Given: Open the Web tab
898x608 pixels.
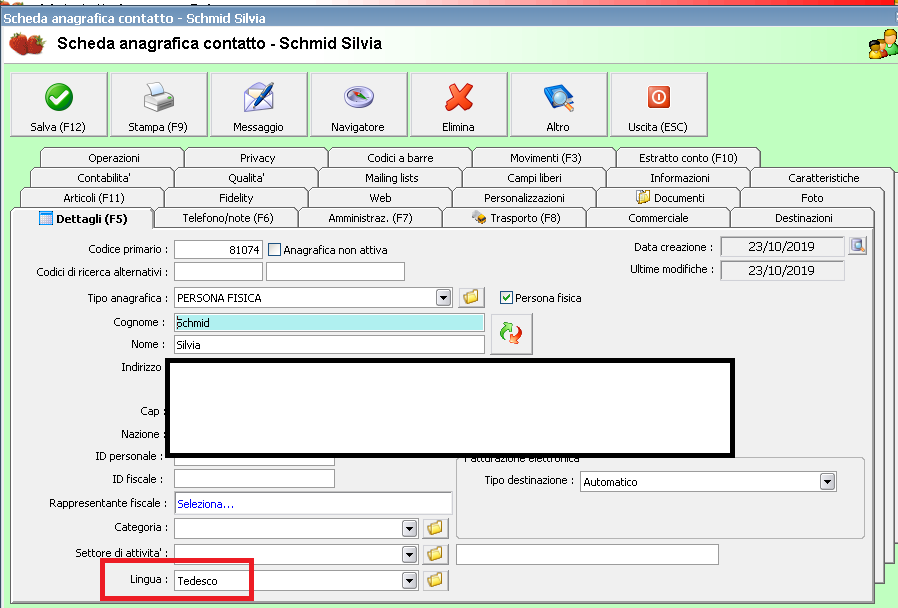Looking at the screenshot, I should [380, 198].
